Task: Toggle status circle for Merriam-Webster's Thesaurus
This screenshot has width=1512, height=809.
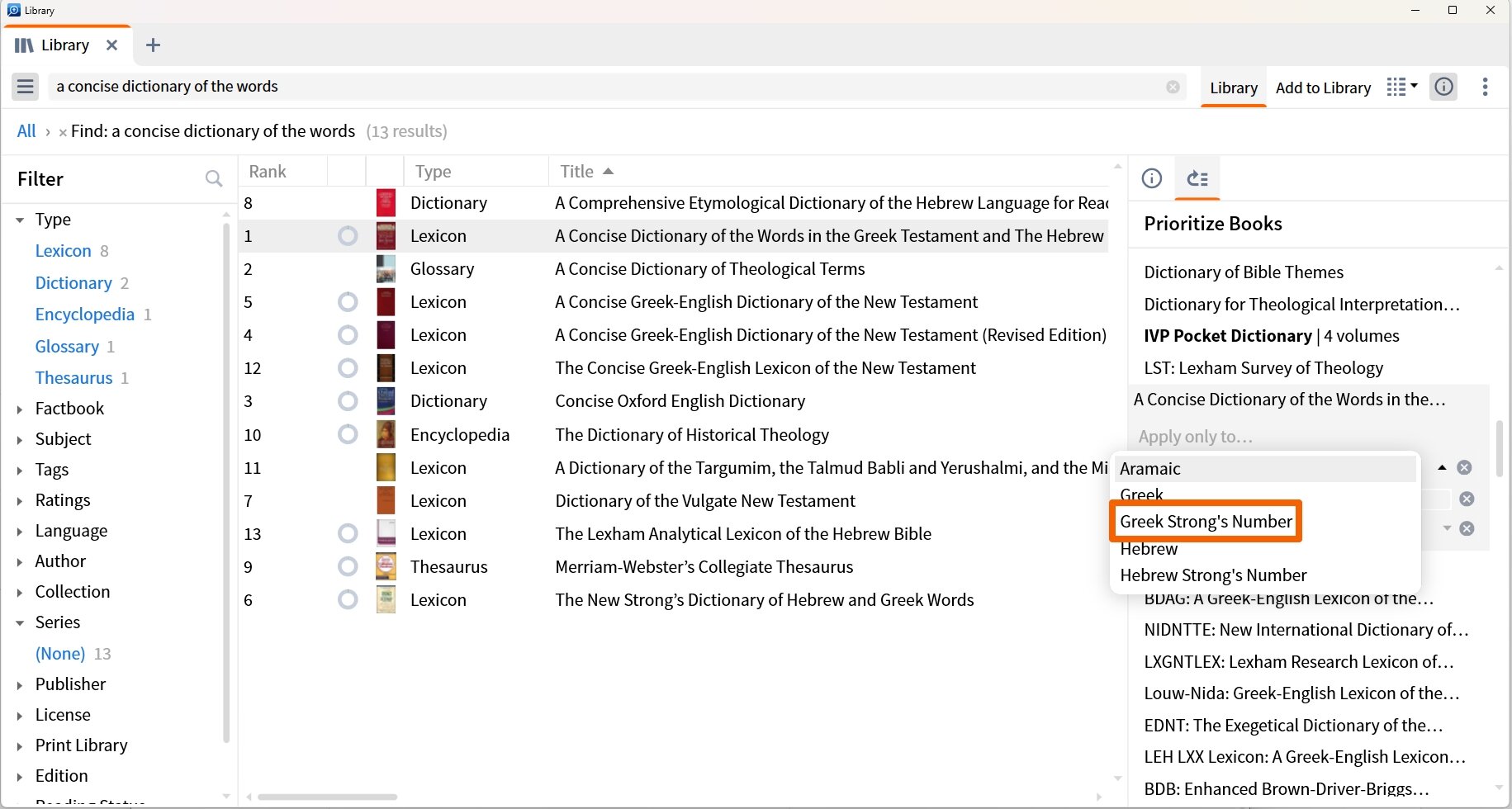Action: pos(348,567)
